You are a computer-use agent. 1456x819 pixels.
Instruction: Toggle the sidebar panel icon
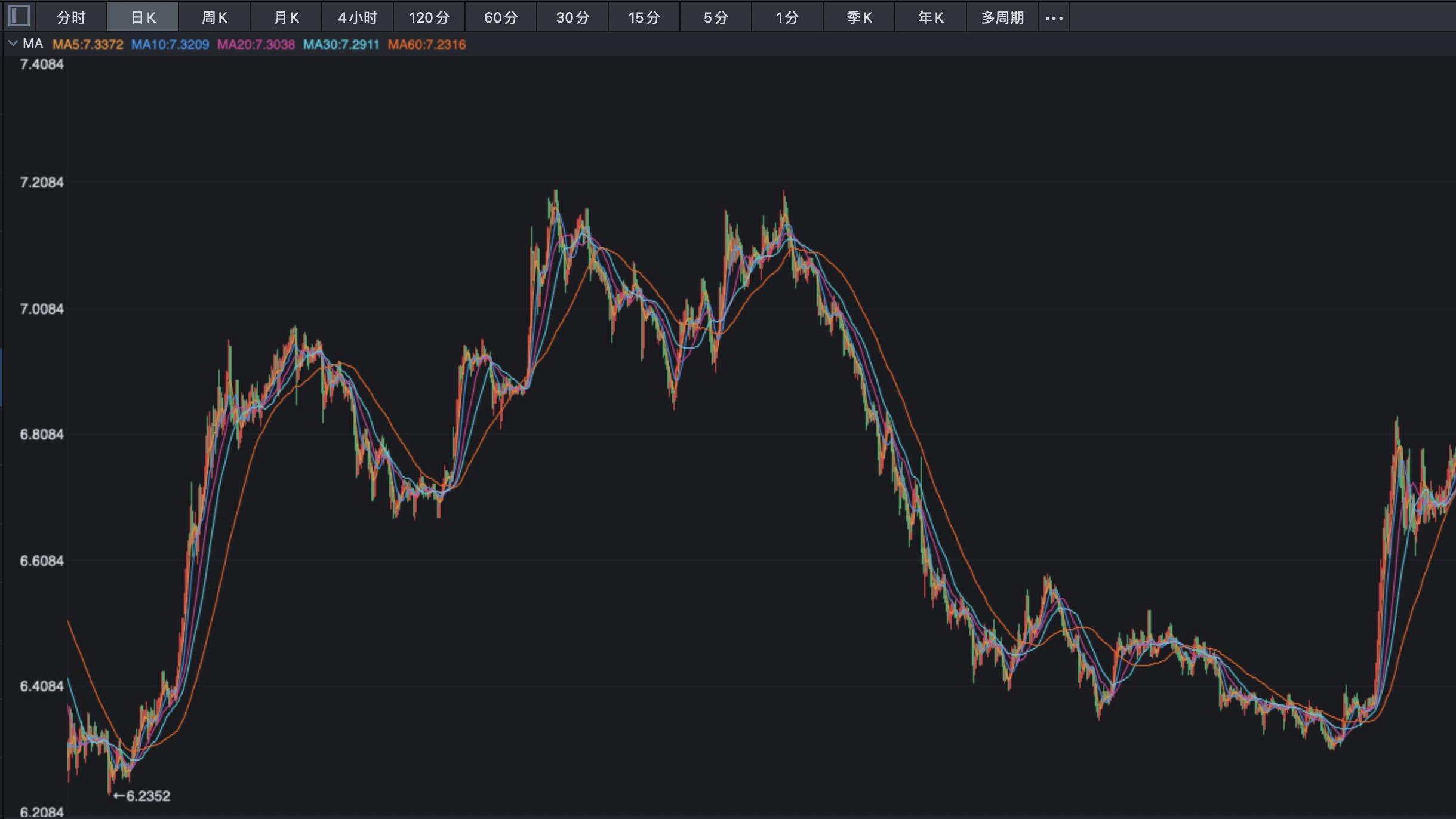click(19, 16)
